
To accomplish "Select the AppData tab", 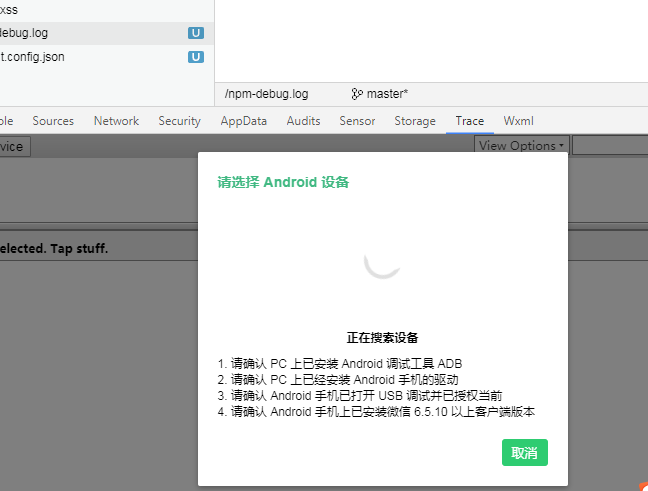I will point(244,121).
